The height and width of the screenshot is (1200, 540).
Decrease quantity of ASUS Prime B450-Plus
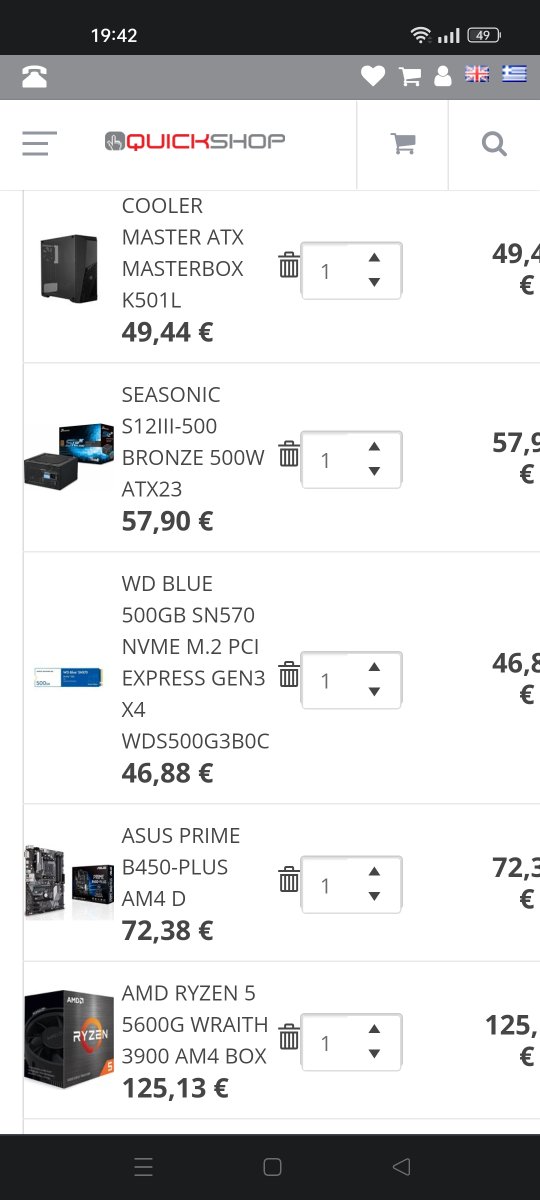[x=374, y=897]
